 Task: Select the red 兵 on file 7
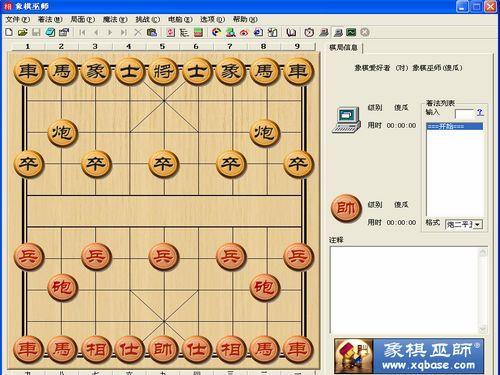[x=231, y=256]
